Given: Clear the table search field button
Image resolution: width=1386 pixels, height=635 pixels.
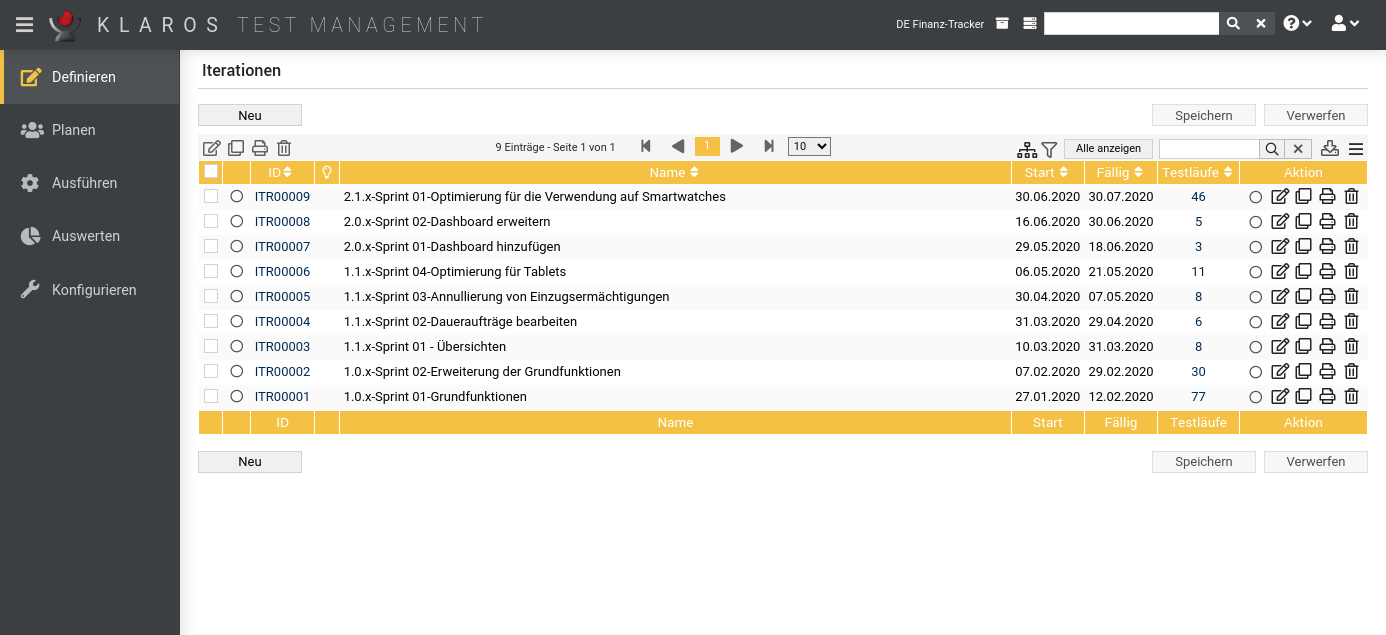Looking at the screenshot, I should [x=1298, y=148].
